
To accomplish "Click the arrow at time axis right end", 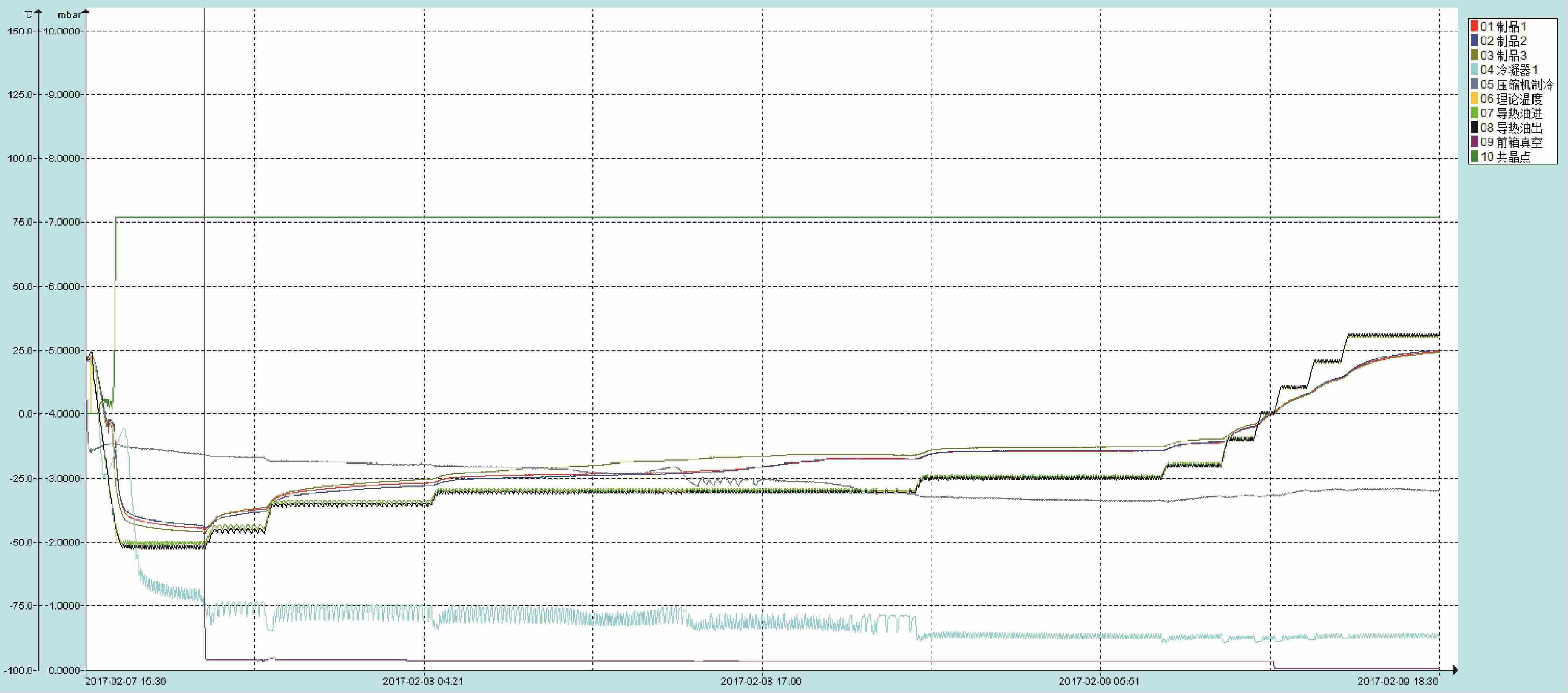I will pyautogui.click(x=1455, y=670).
